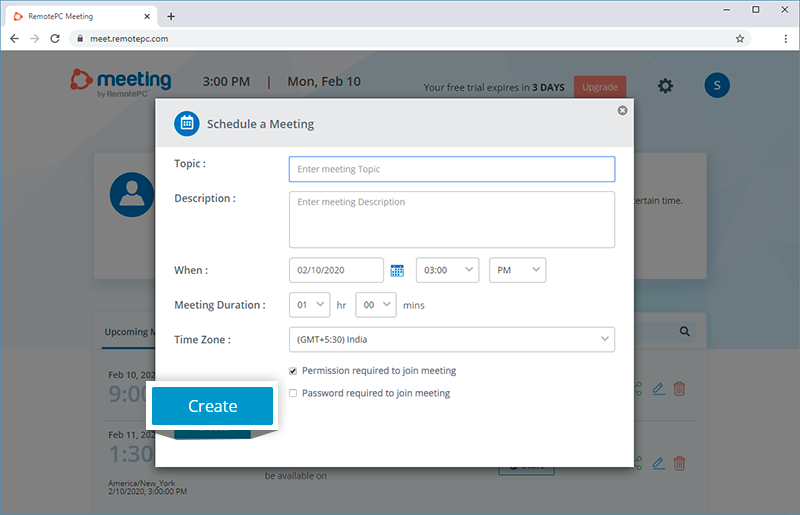Click the Create button
800x515 pixels.
coord(212,406)
